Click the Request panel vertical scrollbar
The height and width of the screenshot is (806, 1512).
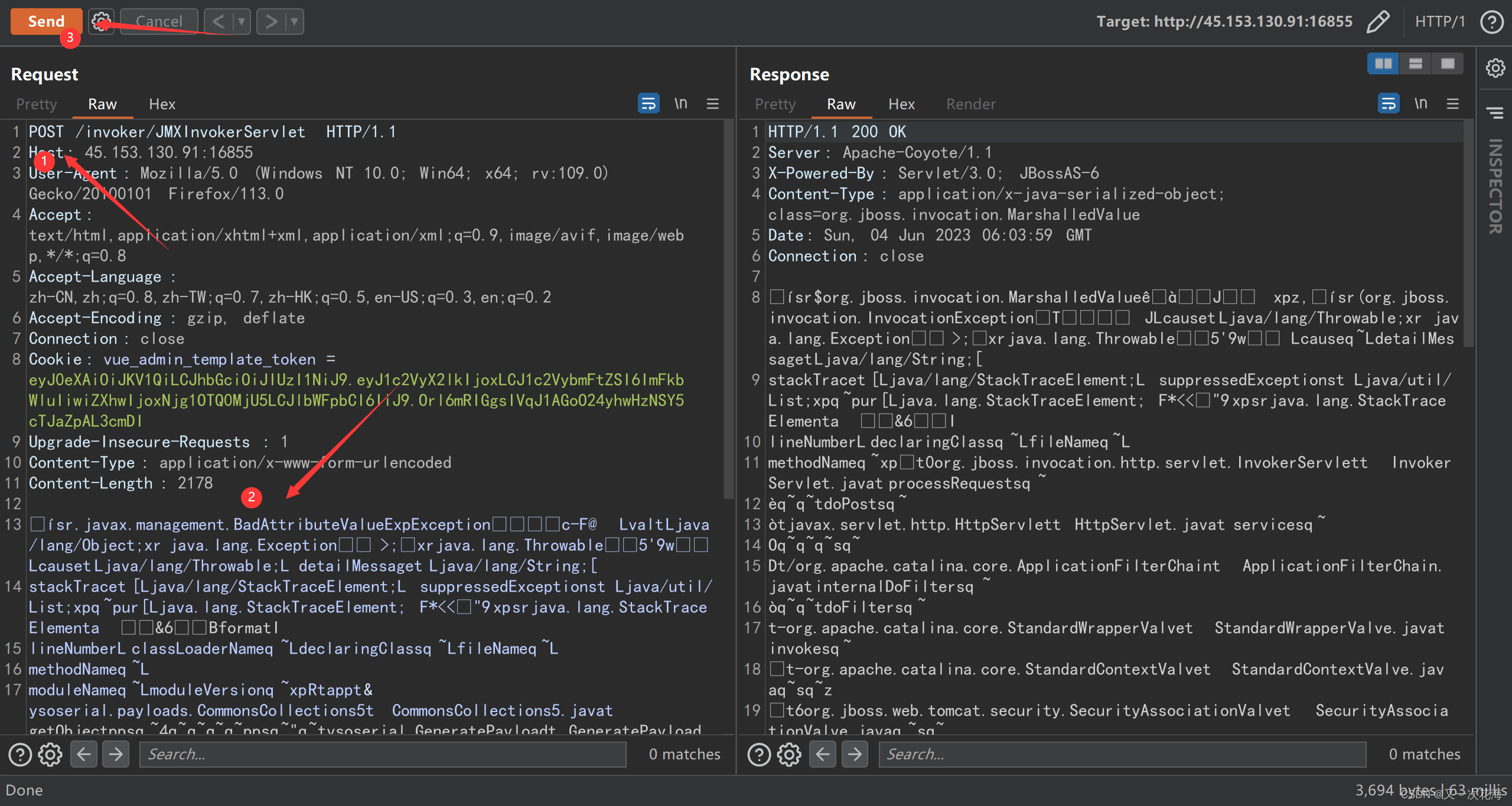click(x=728, y=310)
